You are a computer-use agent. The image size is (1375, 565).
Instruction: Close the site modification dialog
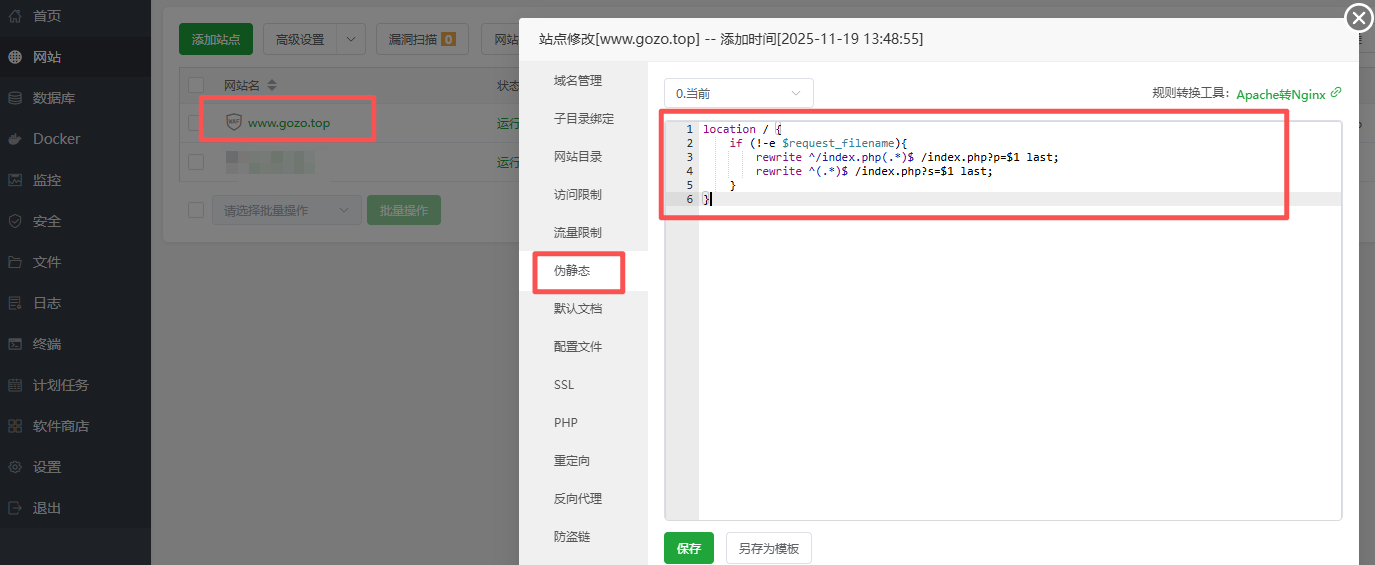pos(1359,18)
